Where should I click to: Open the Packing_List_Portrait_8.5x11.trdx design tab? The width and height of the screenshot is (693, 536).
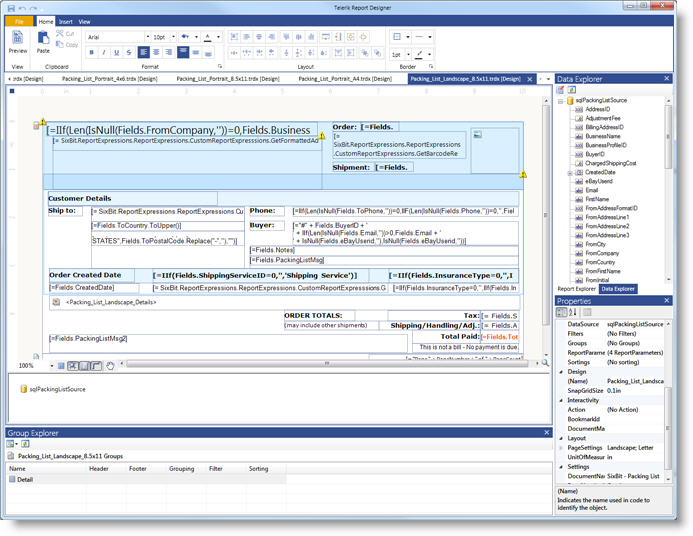[x=228, y=79]
